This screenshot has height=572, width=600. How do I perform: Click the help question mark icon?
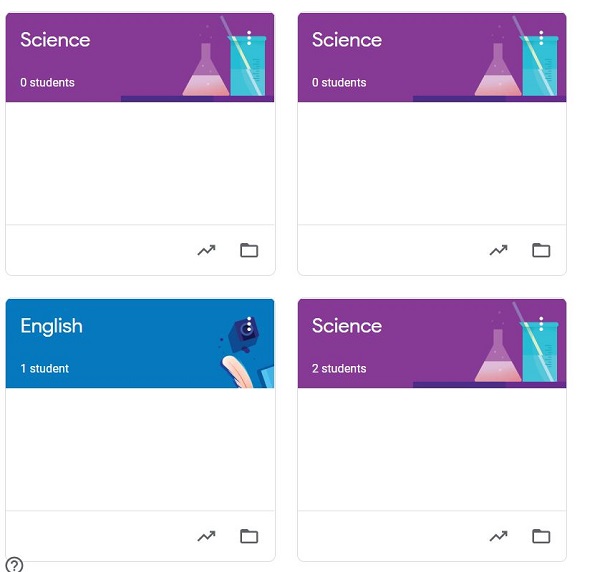[14, 565]
